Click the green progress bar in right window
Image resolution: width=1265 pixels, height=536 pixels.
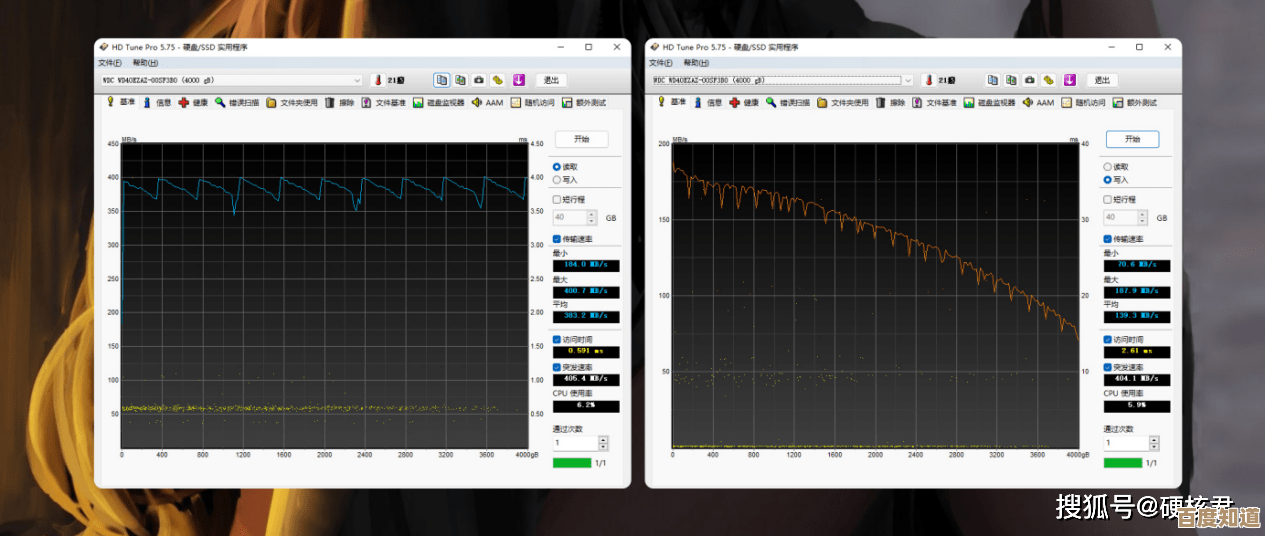(1122, 463)
